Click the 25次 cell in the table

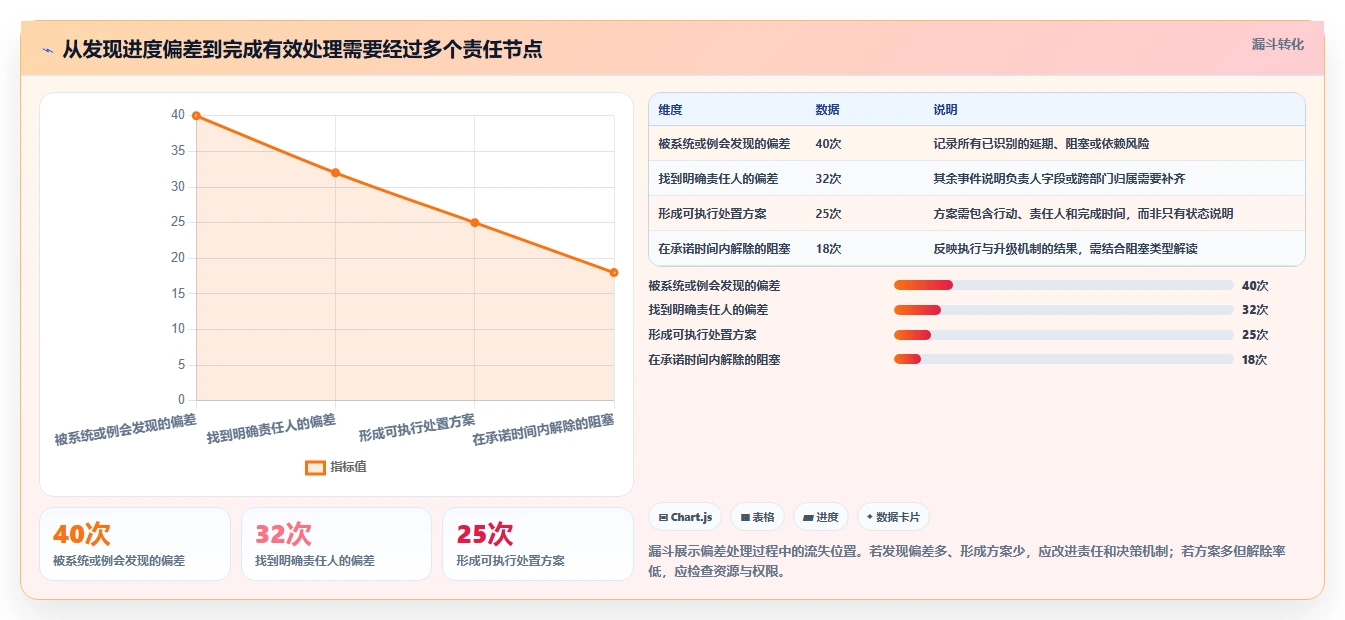[828, 214]
